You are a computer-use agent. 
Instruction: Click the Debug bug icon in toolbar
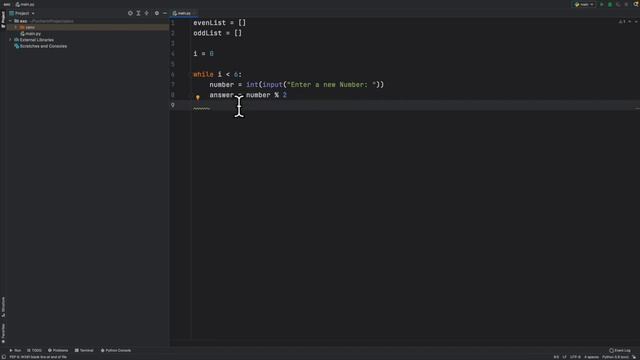coord(610,4)
